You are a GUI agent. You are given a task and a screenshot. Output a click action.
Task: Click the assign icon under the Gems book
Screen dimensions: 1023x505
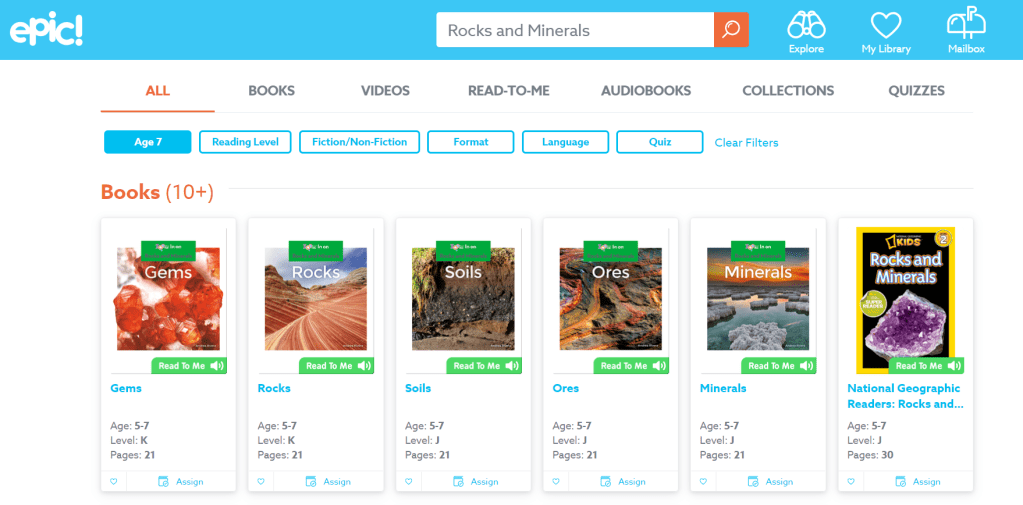click(164, 482)
